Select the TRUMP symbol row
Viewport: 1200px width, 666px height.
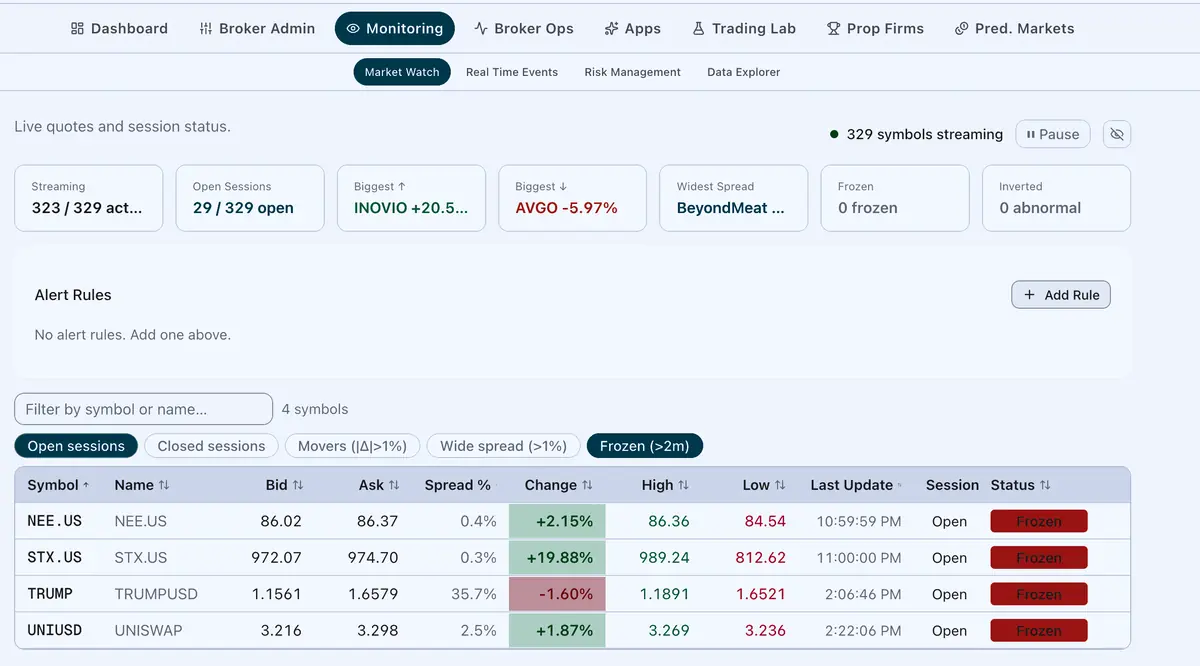pos(572,594)
